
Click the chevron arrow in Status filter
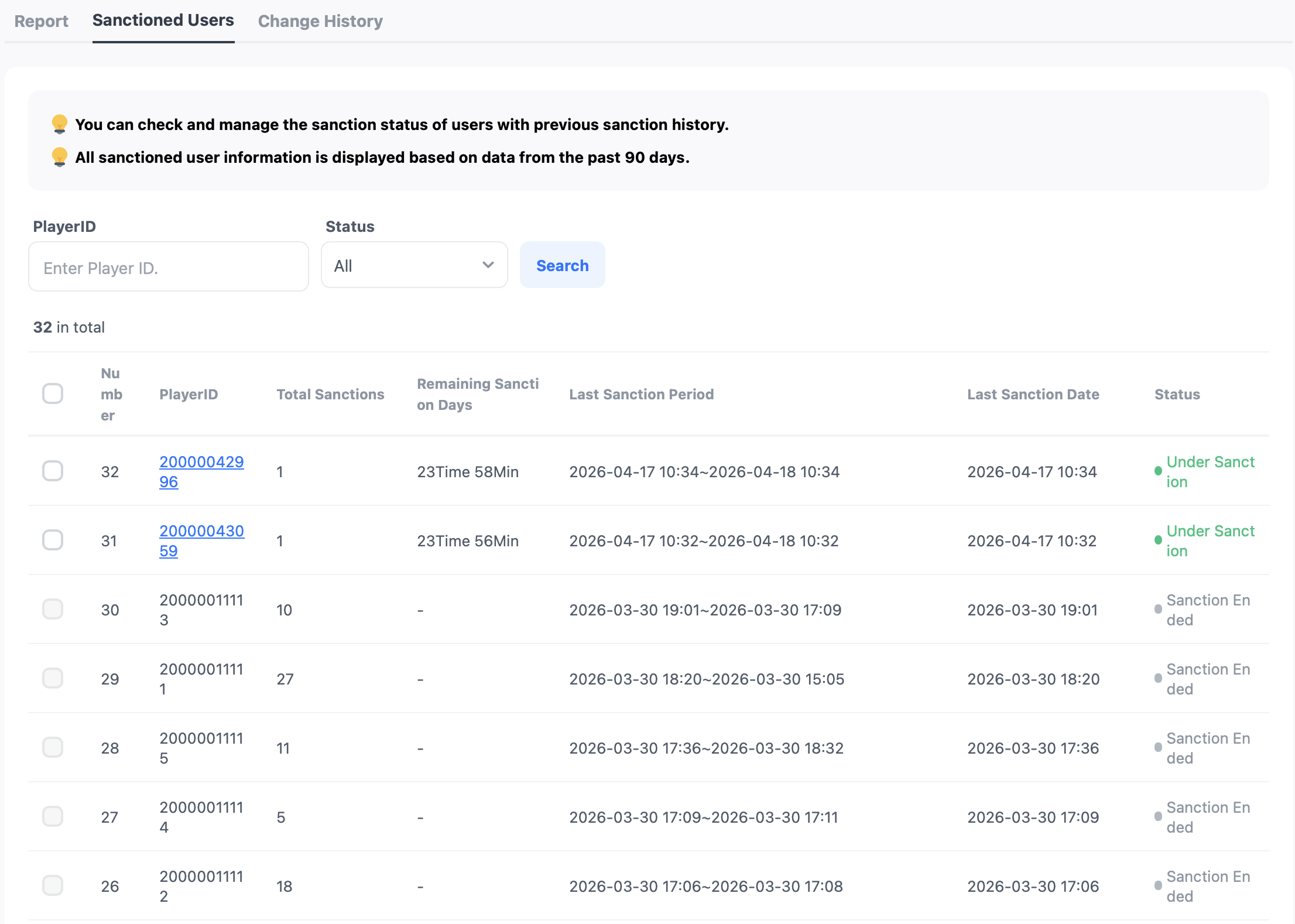pos(488,265)
